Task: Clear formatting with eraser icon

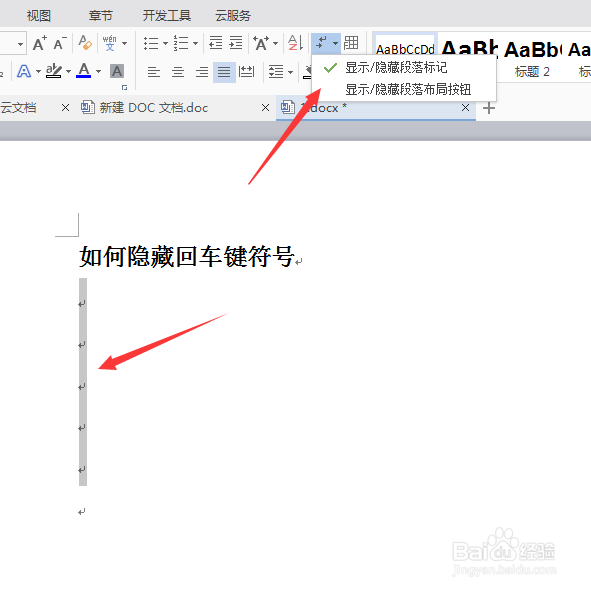Action: click(x=85, y=43)
